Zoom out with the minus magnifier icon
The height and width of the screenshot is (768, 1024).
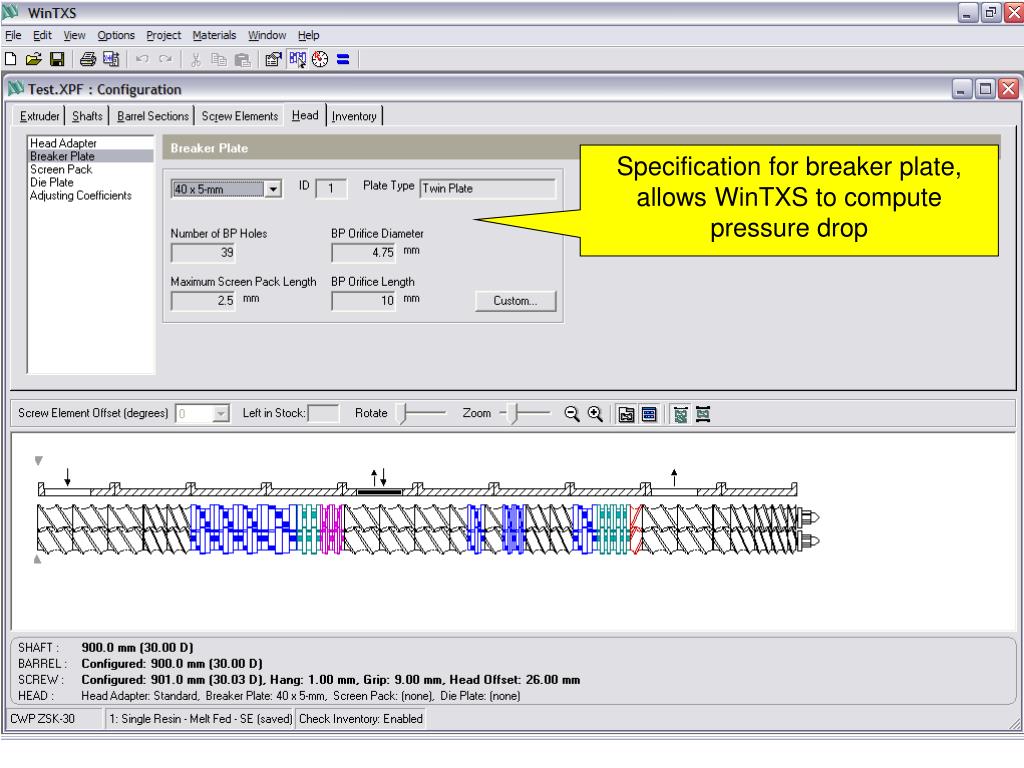[571, 414]
